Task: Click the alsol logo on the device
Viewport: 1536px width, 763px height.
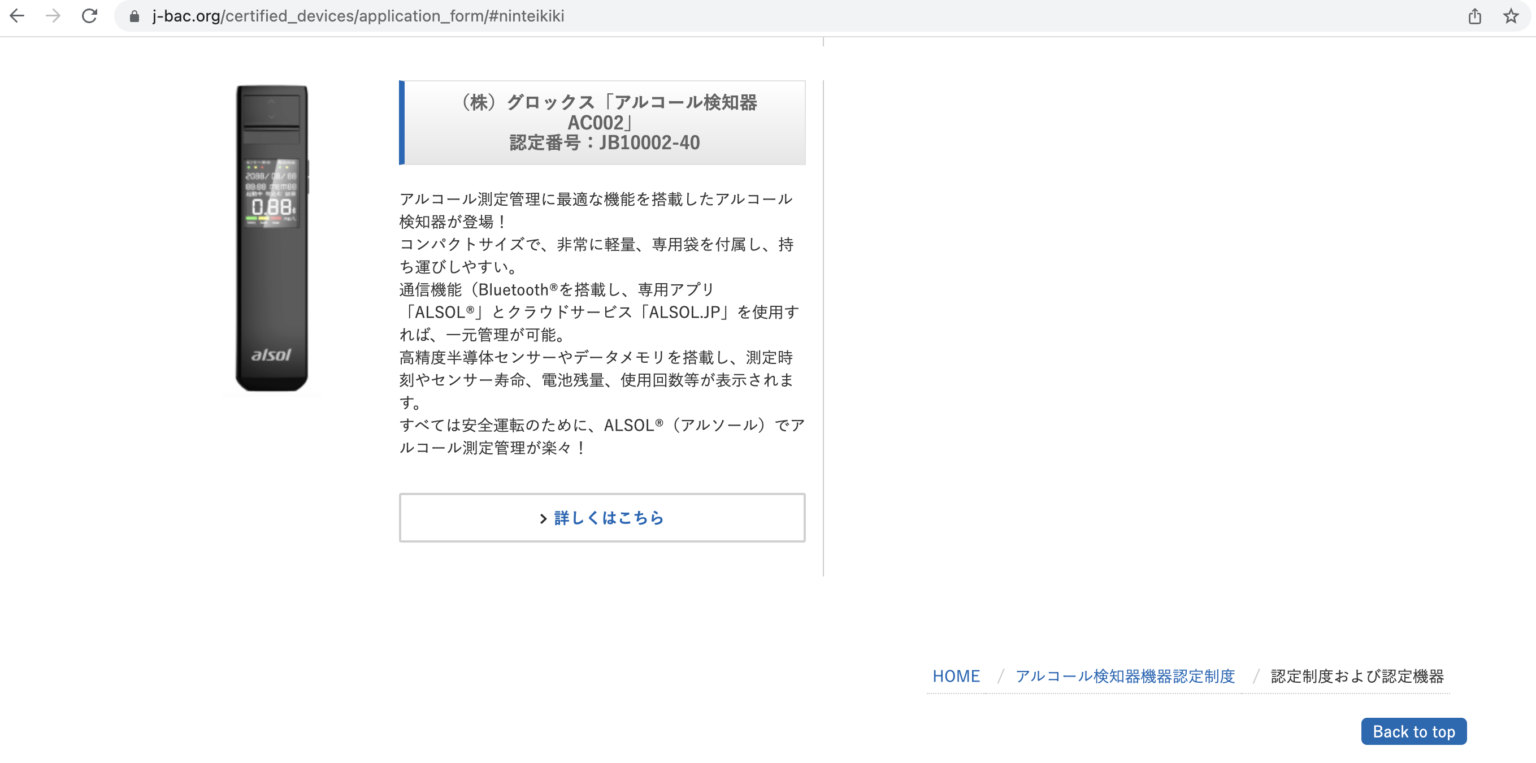Action: (271, 355)
